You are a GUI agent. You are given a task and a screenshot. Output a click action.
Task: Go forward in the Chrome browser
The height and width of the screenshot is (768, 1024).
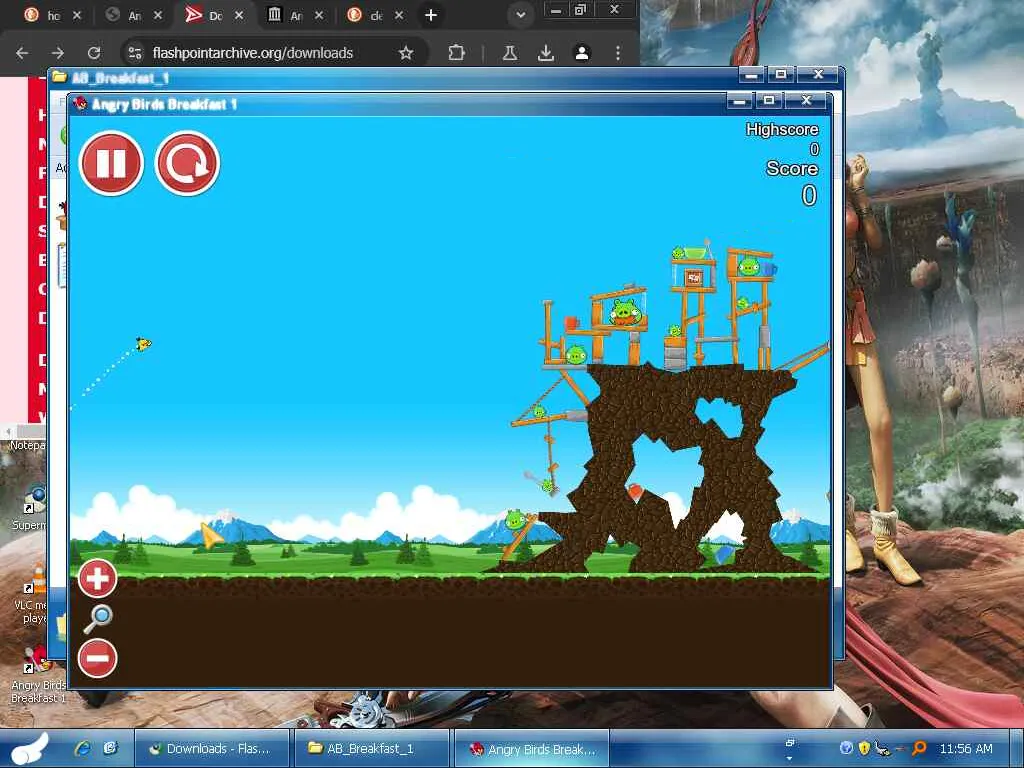click(58, 53)
